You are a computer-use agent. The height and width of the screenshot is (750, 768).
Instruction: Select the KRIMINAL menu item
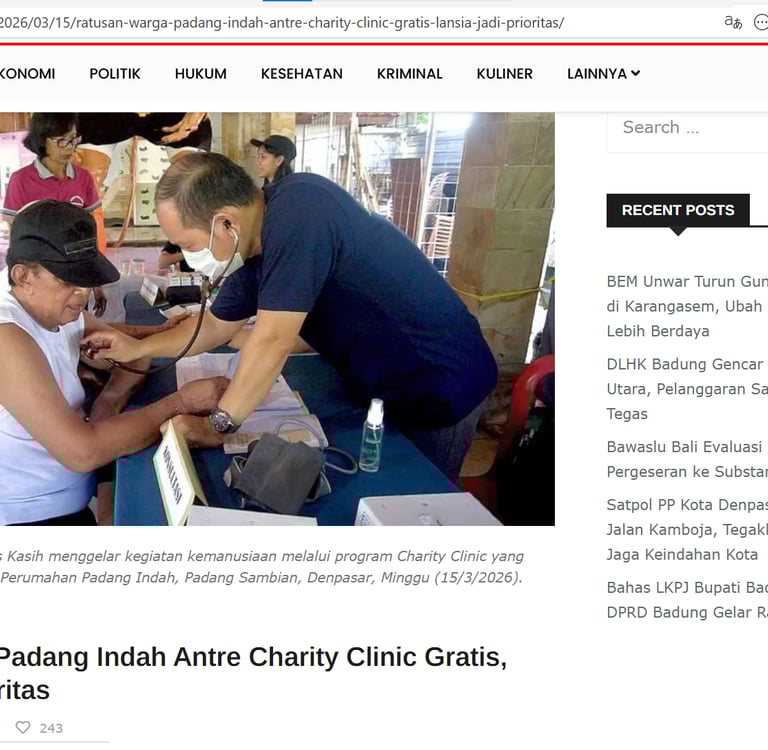click(x=409, y=73)
